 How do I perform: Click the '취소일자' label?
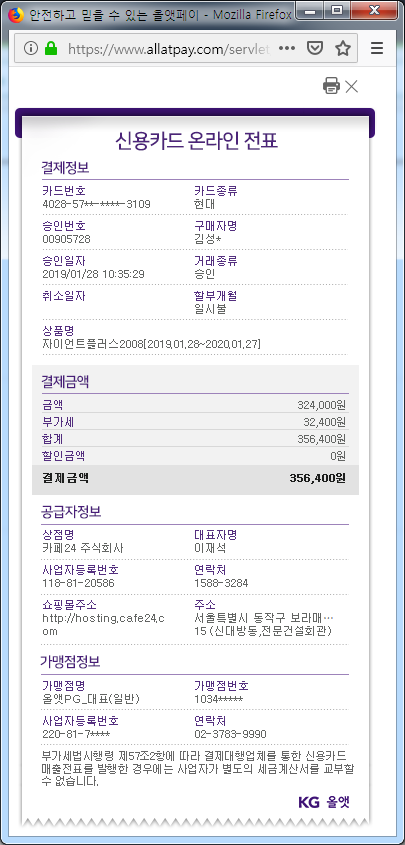point(64,296)
